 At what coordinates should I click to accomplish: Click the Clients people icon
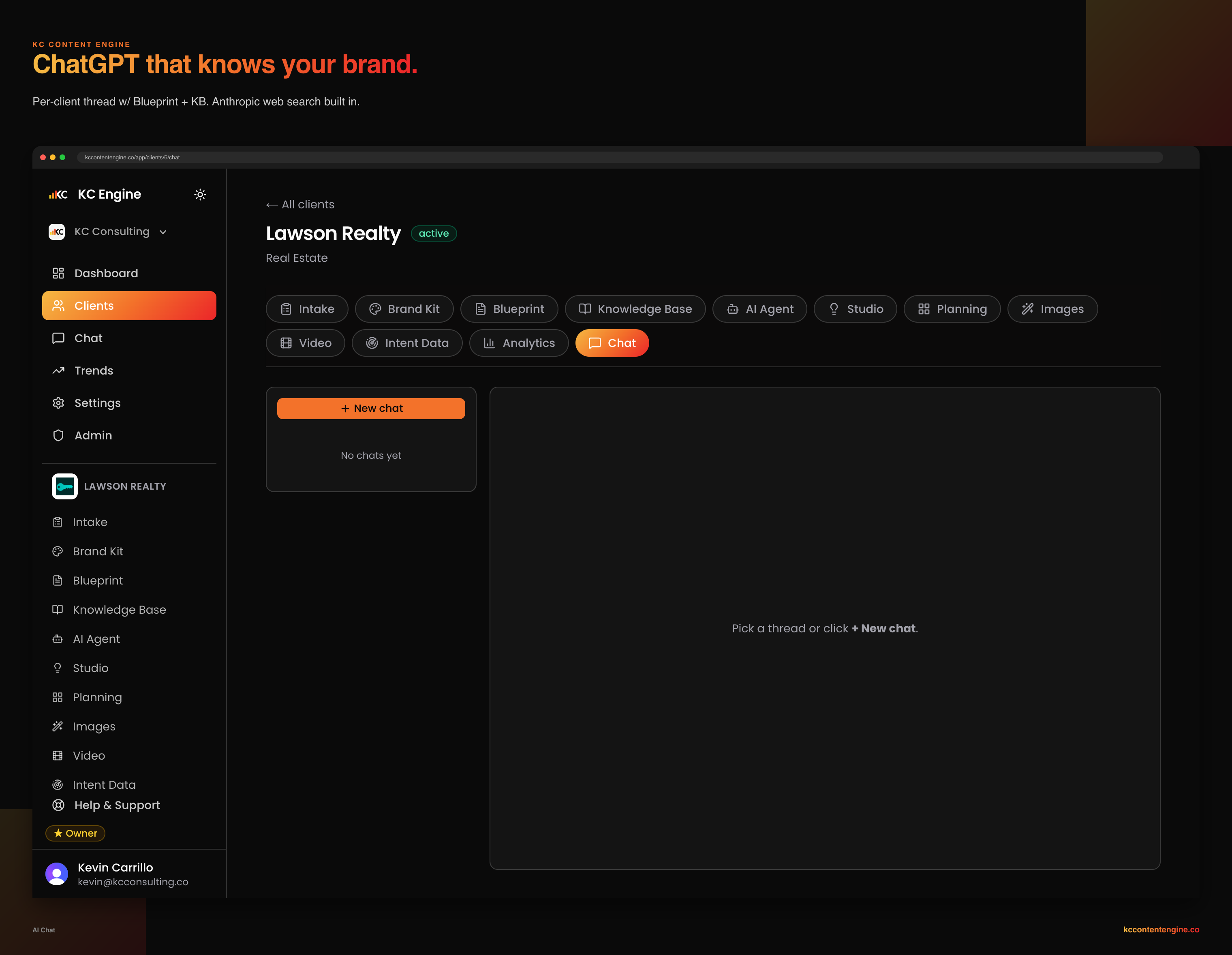coord(58,306)
